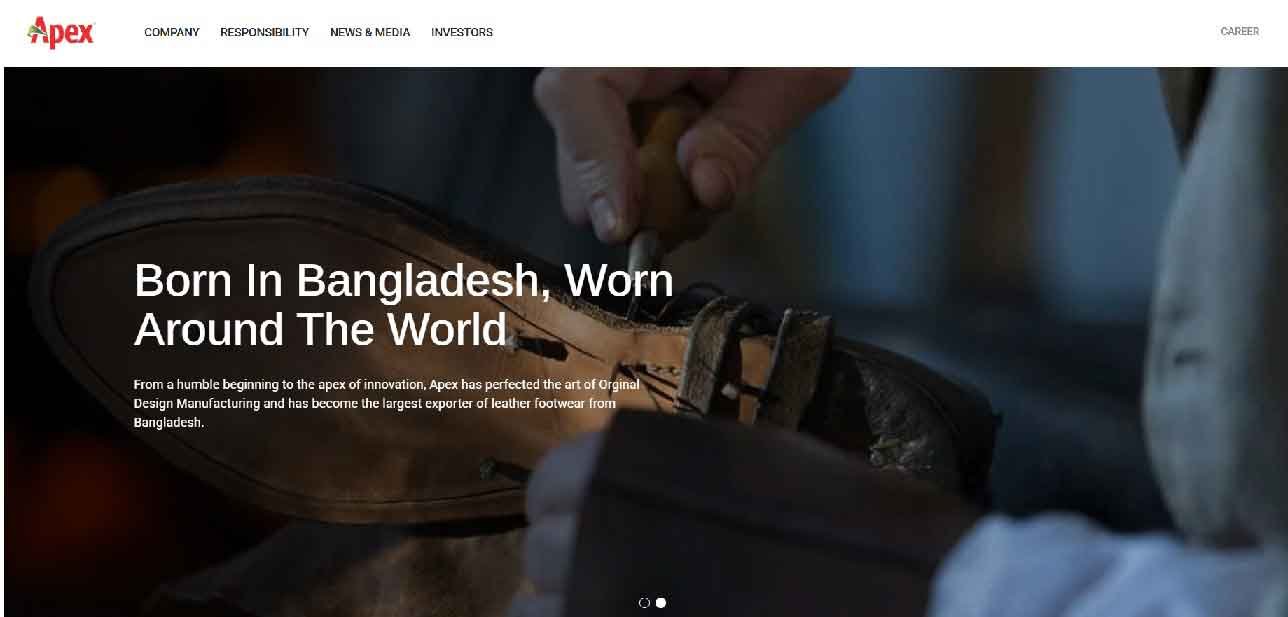The height and width of the screenshot is (617, 1288).
Task: Click the paragraph line starting "From a humble beginning"
Action: 387,384
